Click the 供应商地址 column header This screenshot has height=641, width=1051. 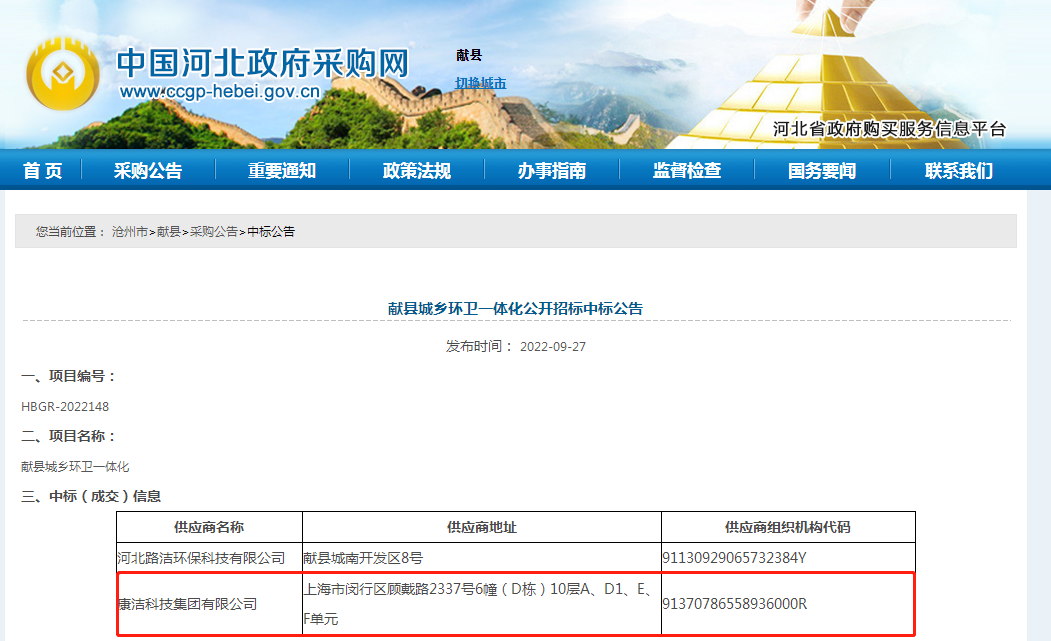(x=482, y=527)
